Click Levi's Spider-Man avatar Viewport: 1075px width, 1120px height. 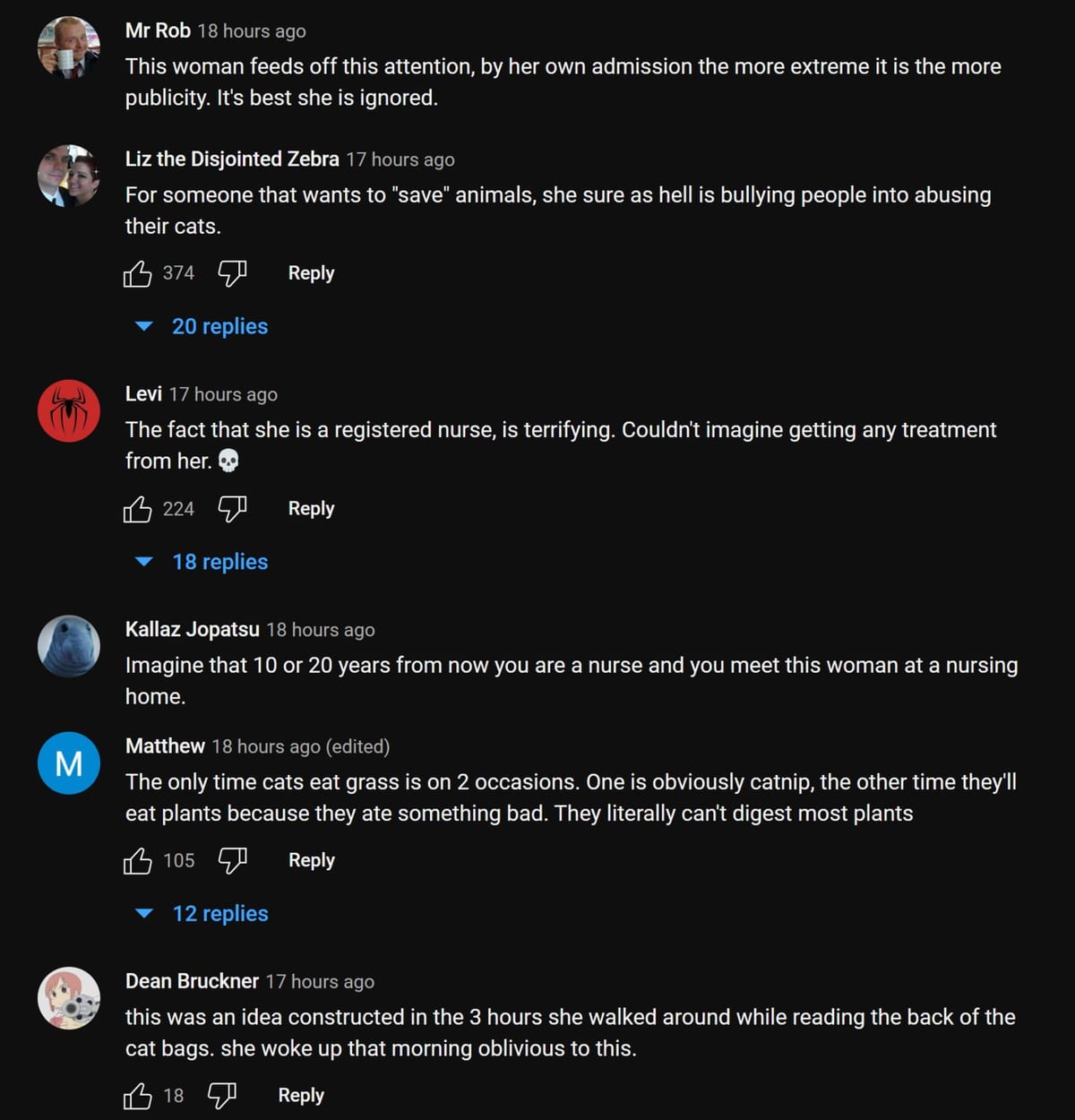(x=69, y=410)
